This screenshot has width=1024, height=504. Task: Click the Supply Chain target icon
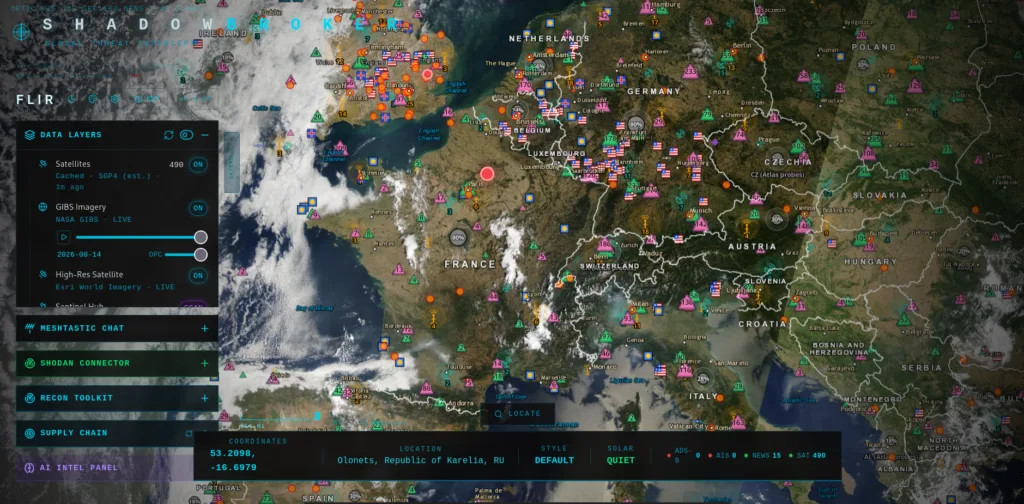[x=29, y=433]
